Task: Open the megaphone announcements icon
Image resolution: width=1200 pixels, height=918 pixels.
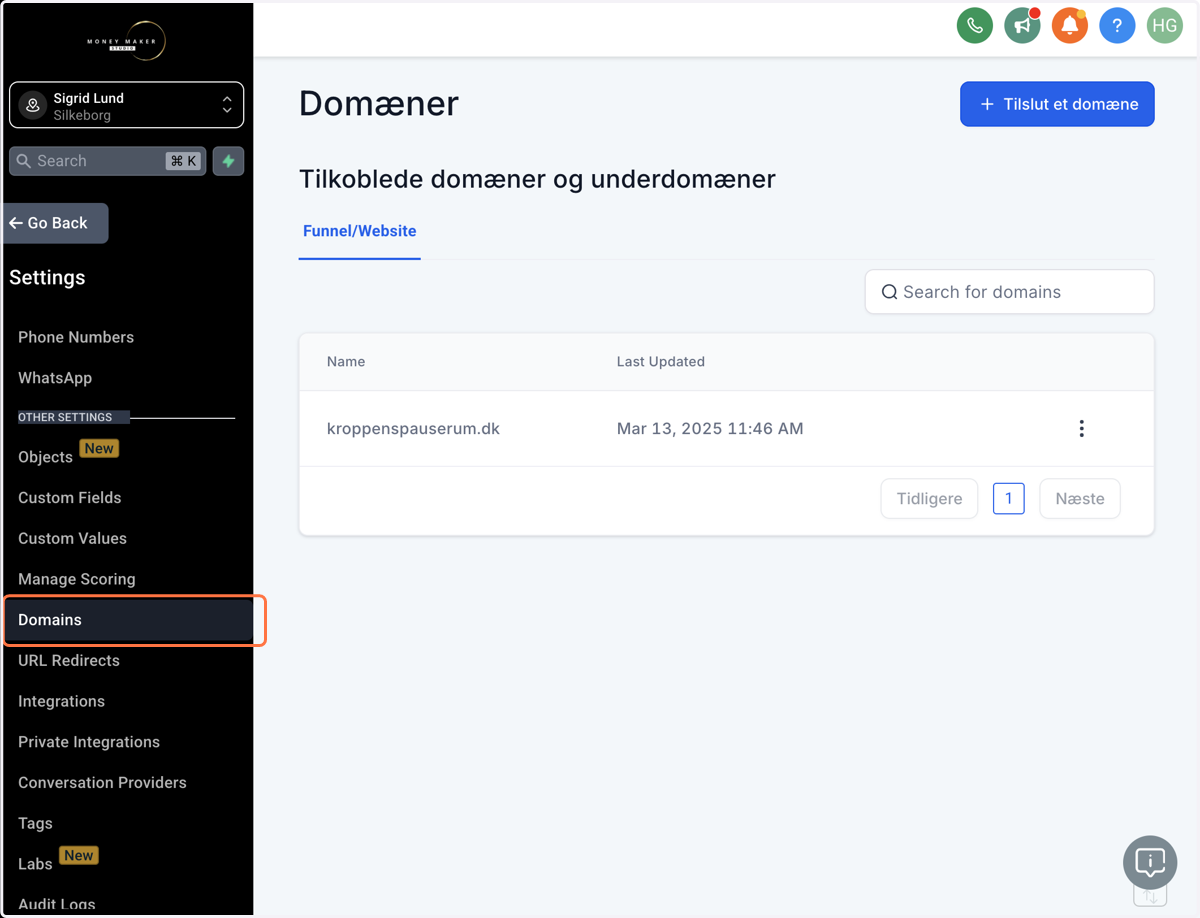Action: (1022, 26)
